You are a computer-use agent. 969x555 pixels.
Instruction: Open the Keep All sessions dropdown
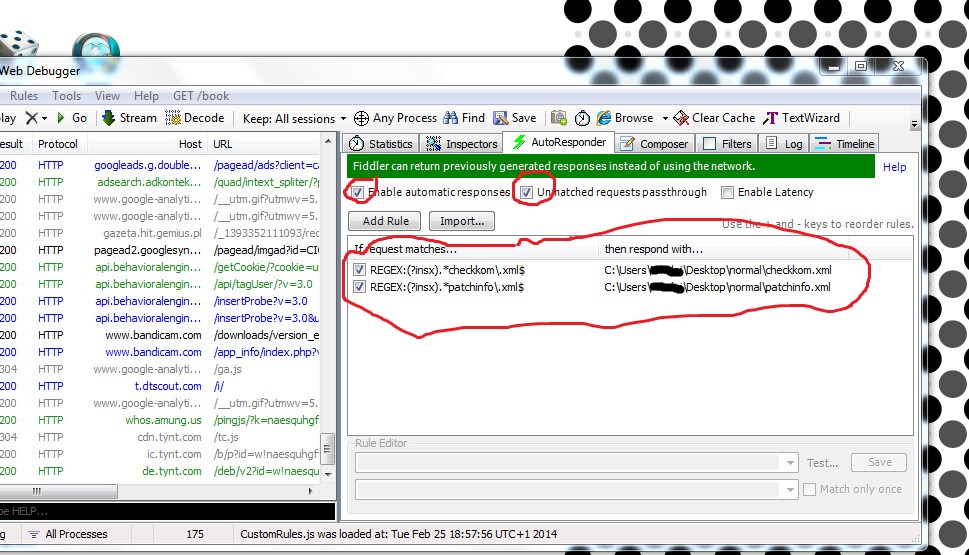tap(294, 118)
